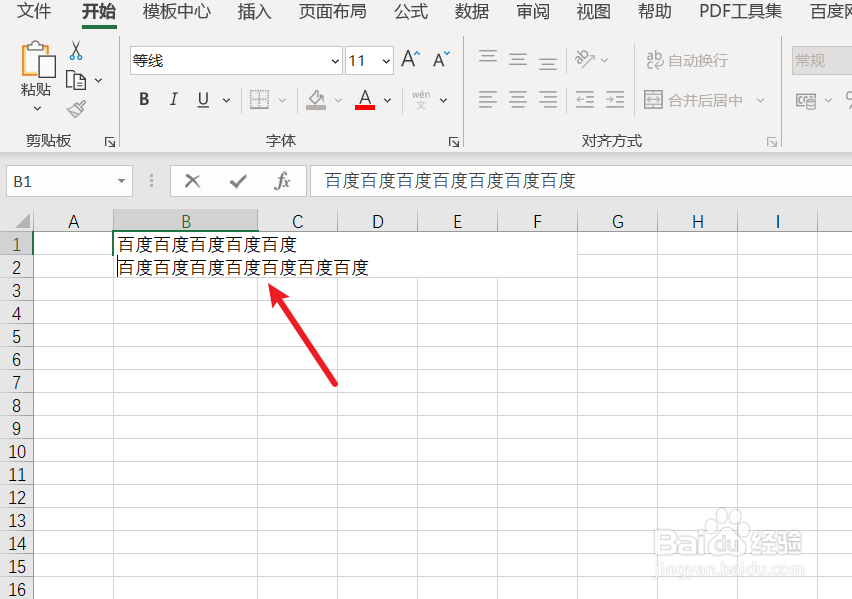The height and width of the screenshot is (599, 852).
Task: Click the Paste clipboard icon
Action: point(38,59)
